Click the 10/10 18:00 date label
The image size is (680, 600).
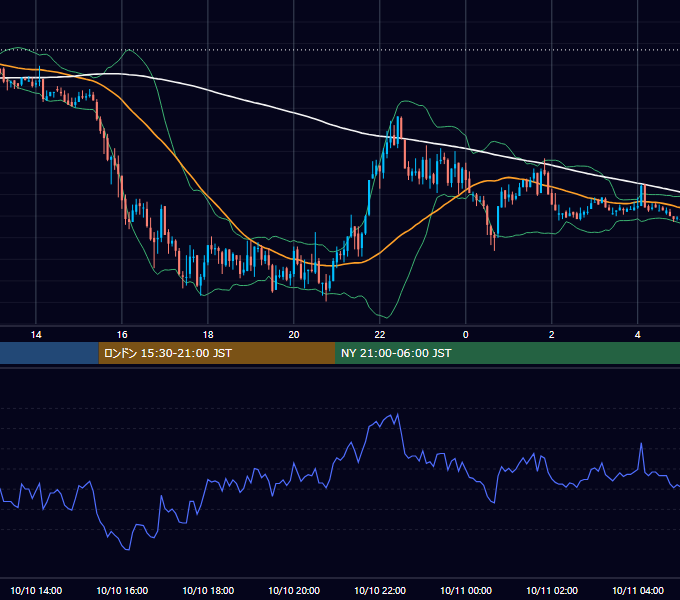[208, 590]
